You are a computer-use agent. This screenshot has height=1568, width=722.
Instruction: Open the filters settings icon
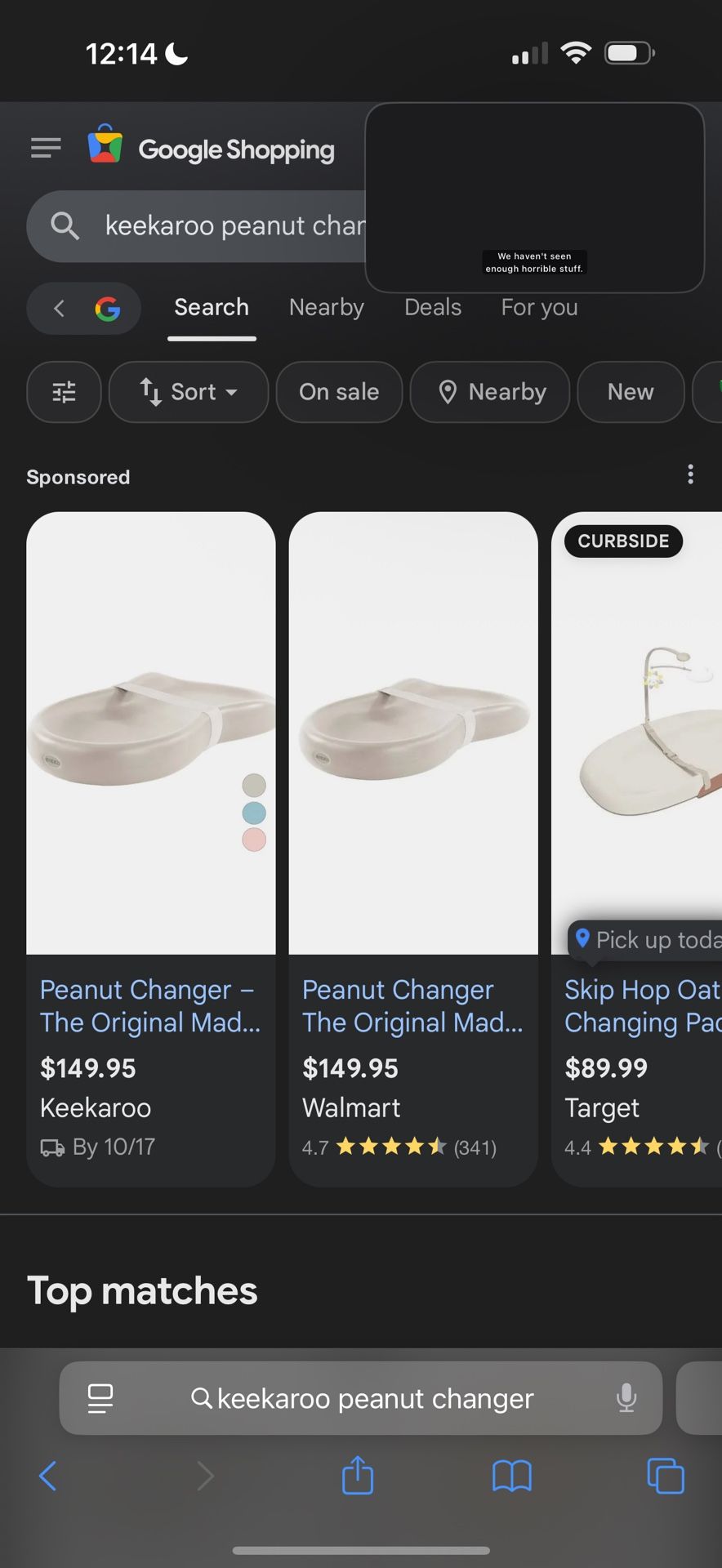[64, 392]
